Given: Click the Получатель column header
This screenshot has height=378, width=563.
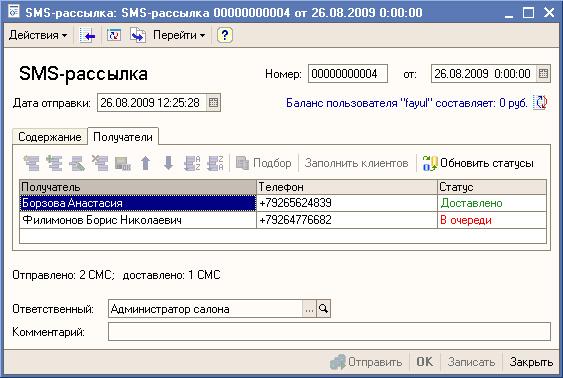Looking at the screenshot, I should point(138,187).
